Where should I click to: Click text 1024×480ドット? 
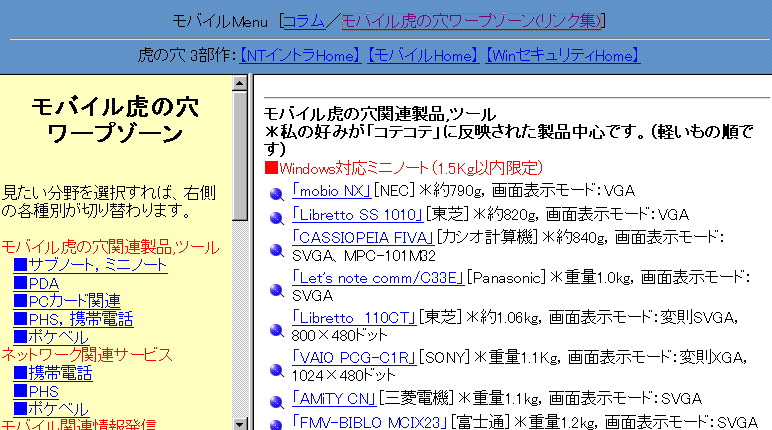pos(343,376)
